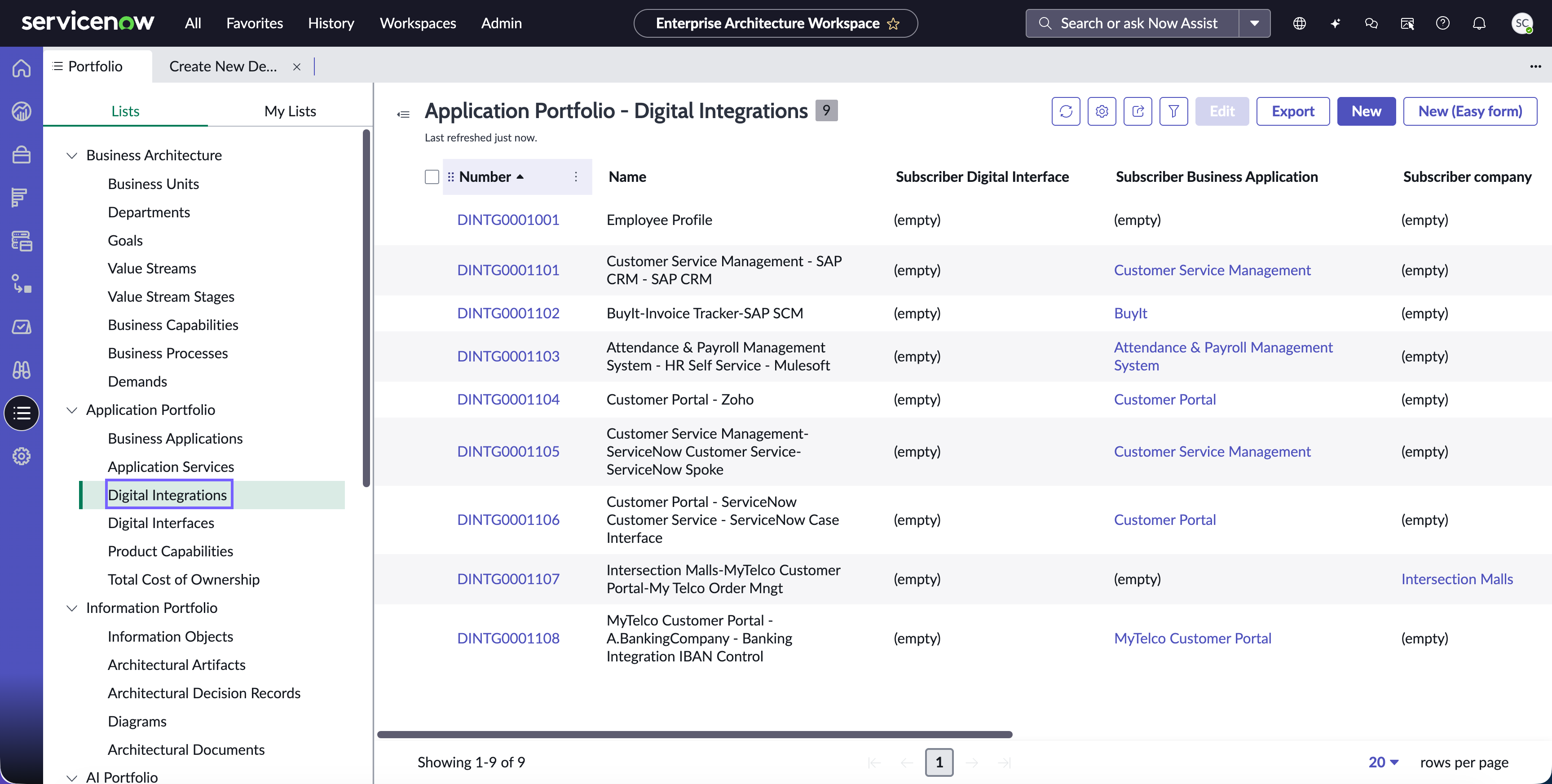Open the Workspaces menu
1552x784 pixels.
point(418,23)
